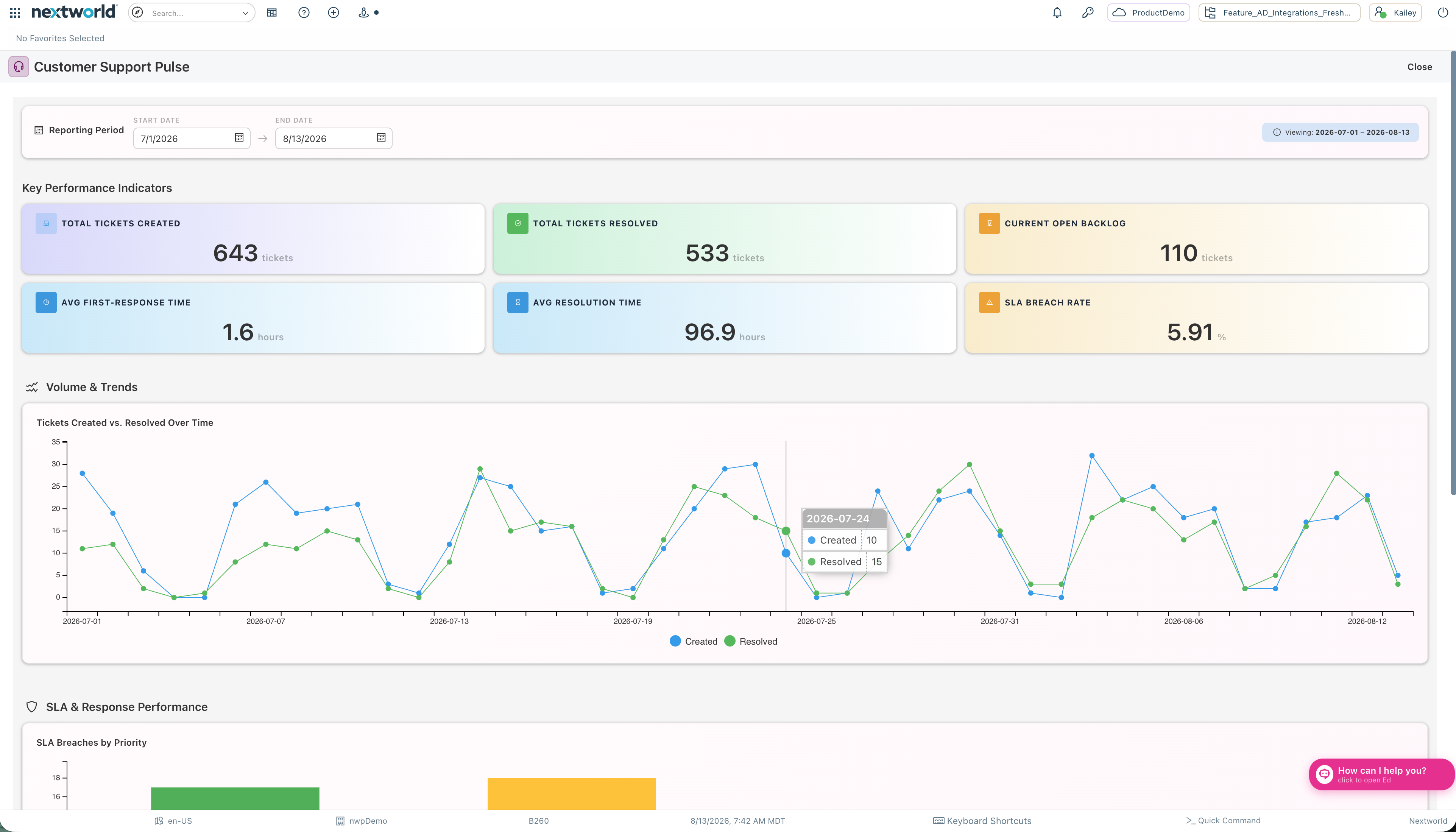Toggle the Resolved series in chart legend

pos(751,641)
